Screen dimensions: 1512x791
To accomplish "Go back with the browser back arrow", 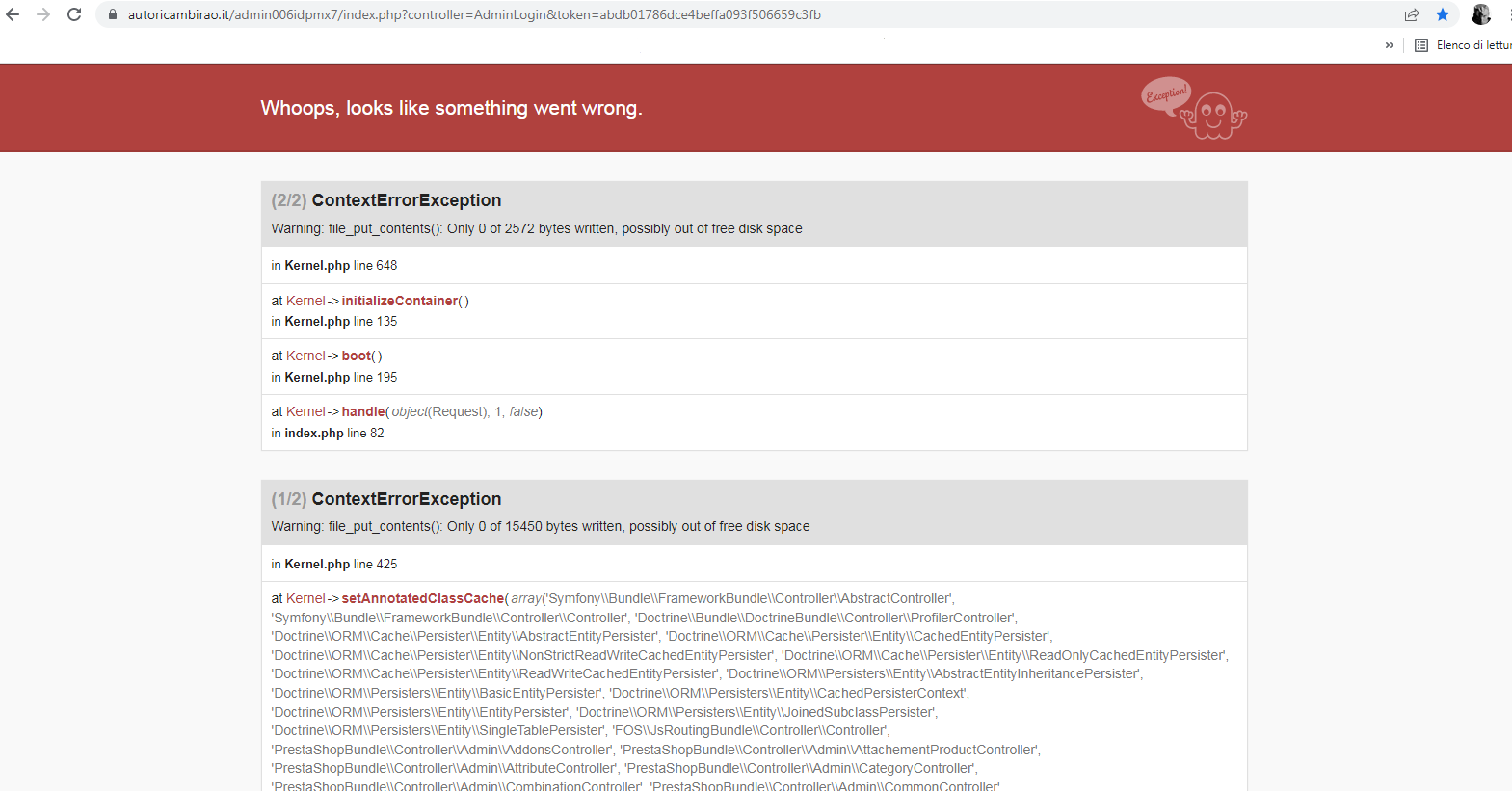I will (x=13, y=14).
